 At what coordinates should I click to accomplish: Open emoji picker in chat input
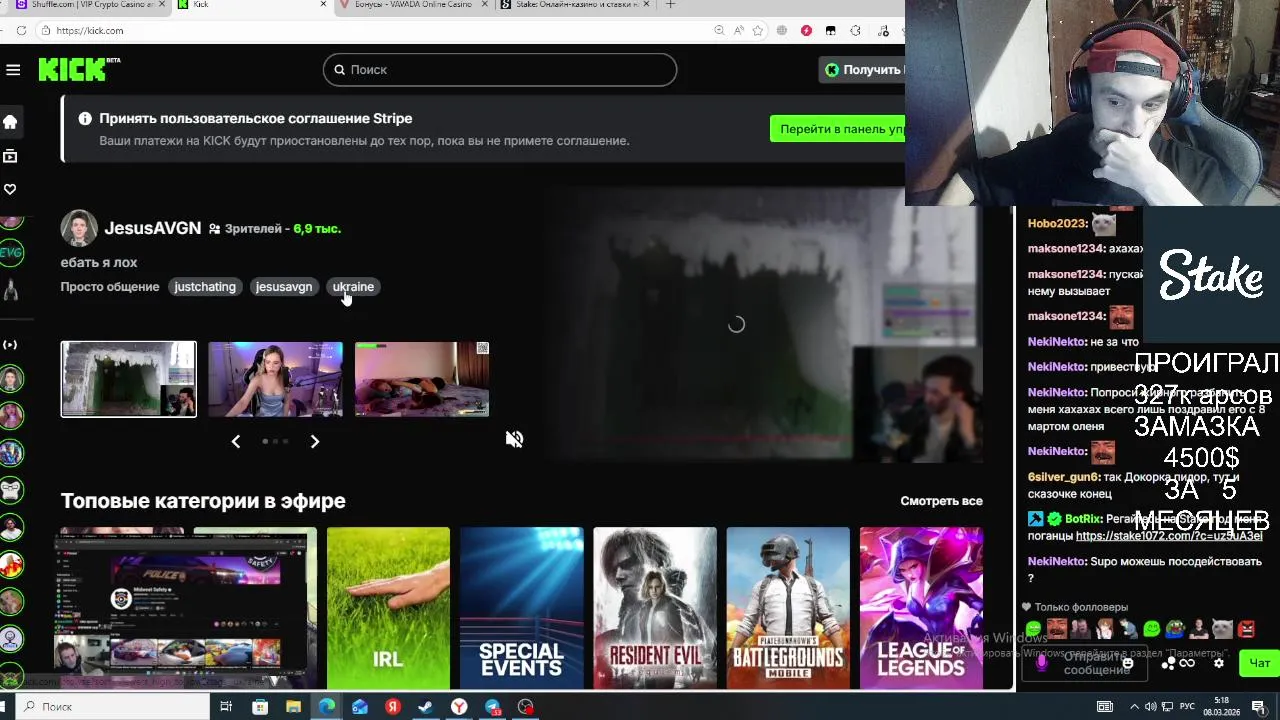[1128, 663]
